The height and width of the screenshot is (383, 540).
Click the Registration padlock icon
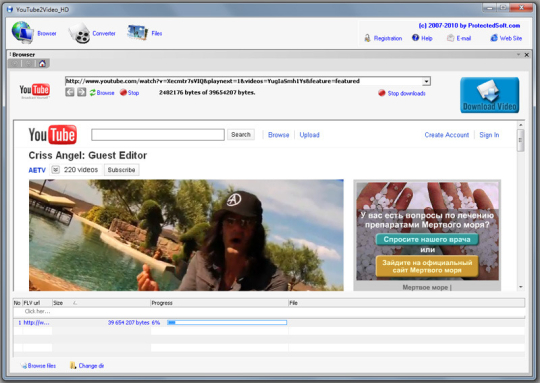367,38
